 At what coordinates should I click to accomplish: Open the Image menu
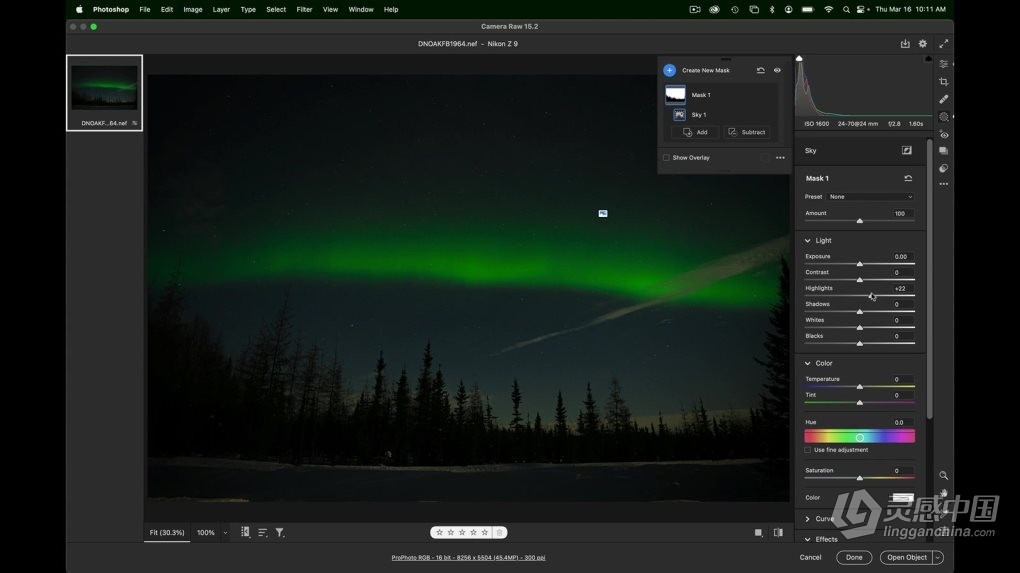click(193, 10)
